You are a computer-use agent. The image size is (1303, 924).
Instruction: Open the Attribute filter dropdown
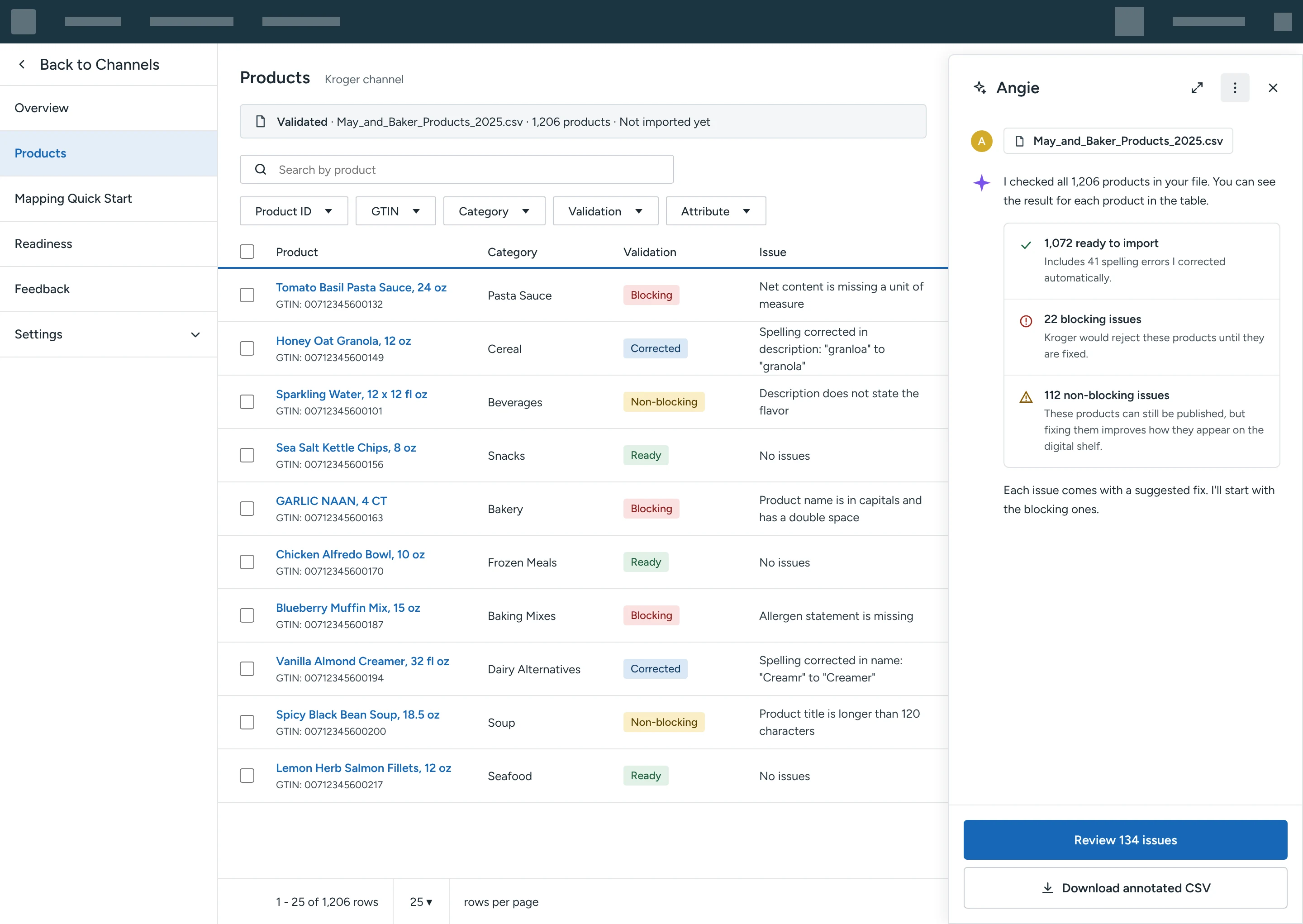[715, 211]
